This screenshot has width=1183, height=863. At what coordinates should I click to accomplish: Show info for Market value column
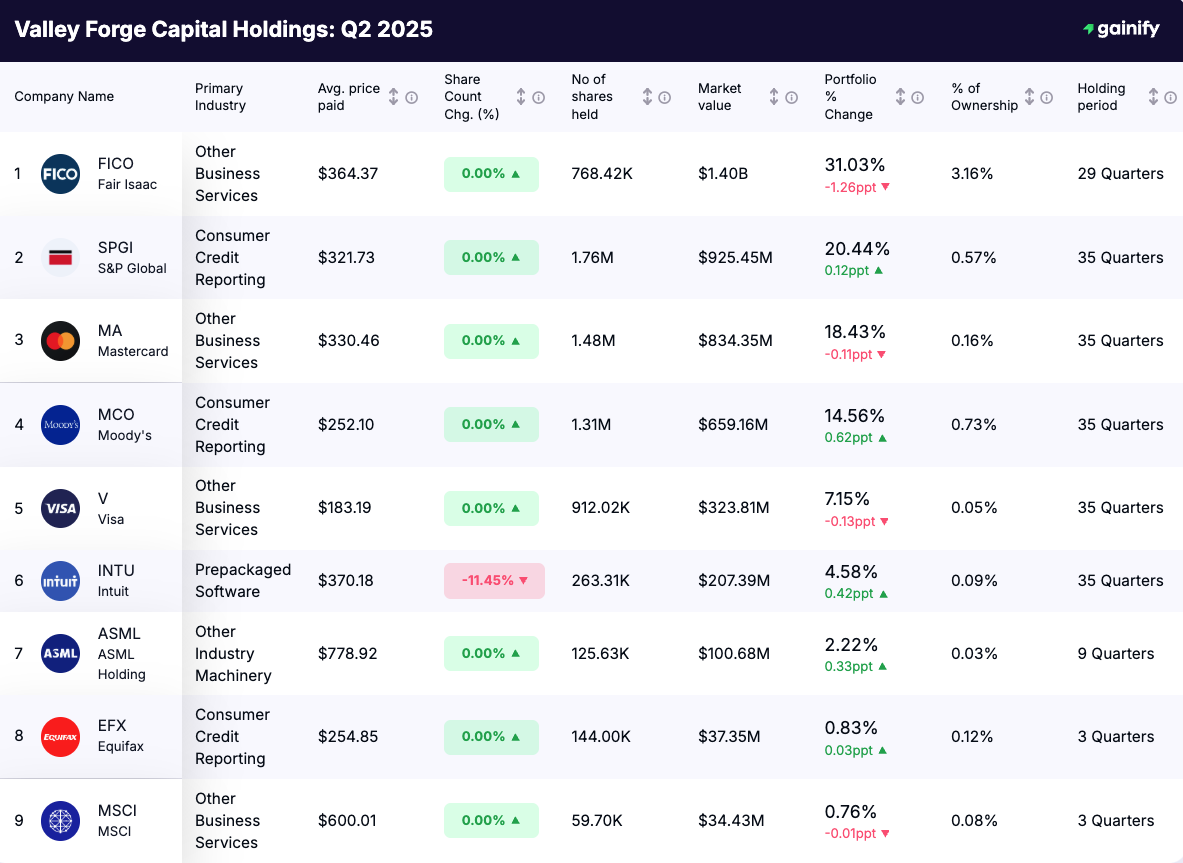pos(791,97)
